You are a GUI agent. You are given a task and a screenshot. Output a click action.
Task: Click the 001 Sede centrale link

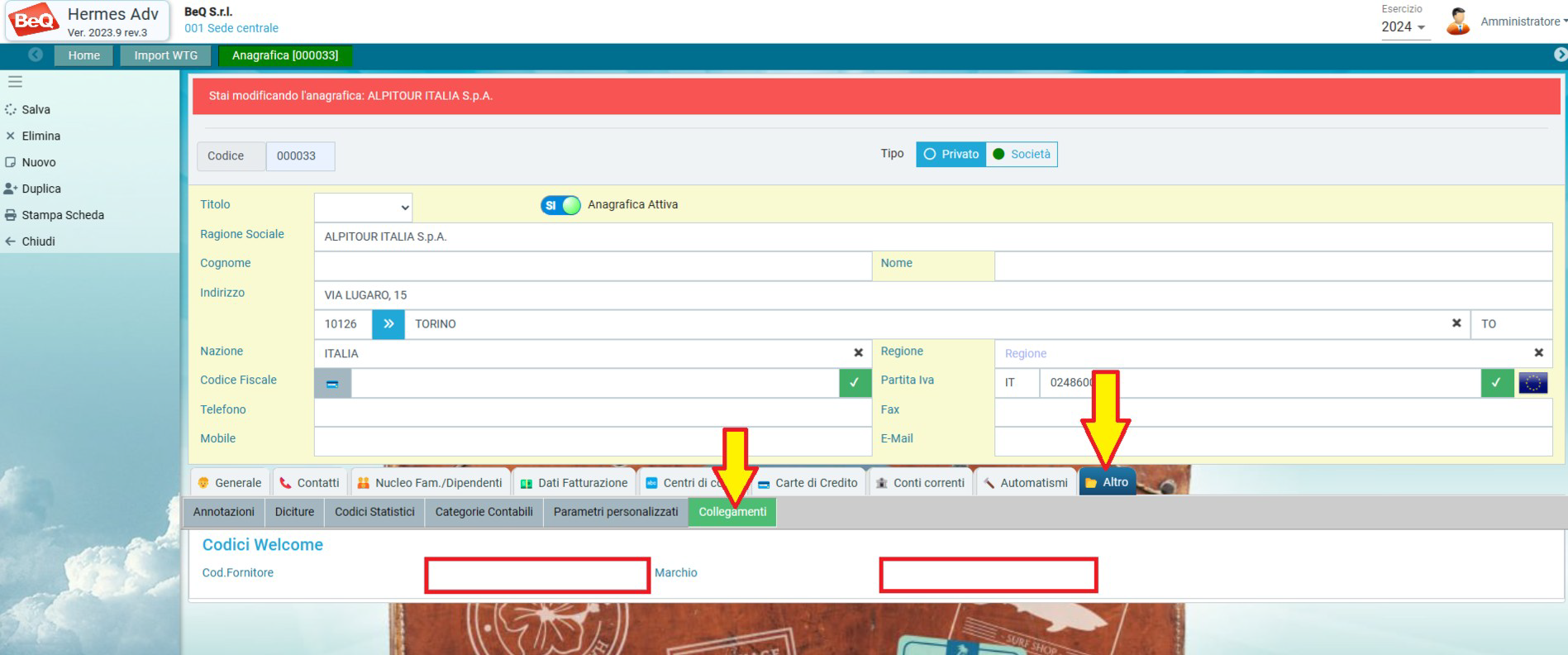[231, 28]
